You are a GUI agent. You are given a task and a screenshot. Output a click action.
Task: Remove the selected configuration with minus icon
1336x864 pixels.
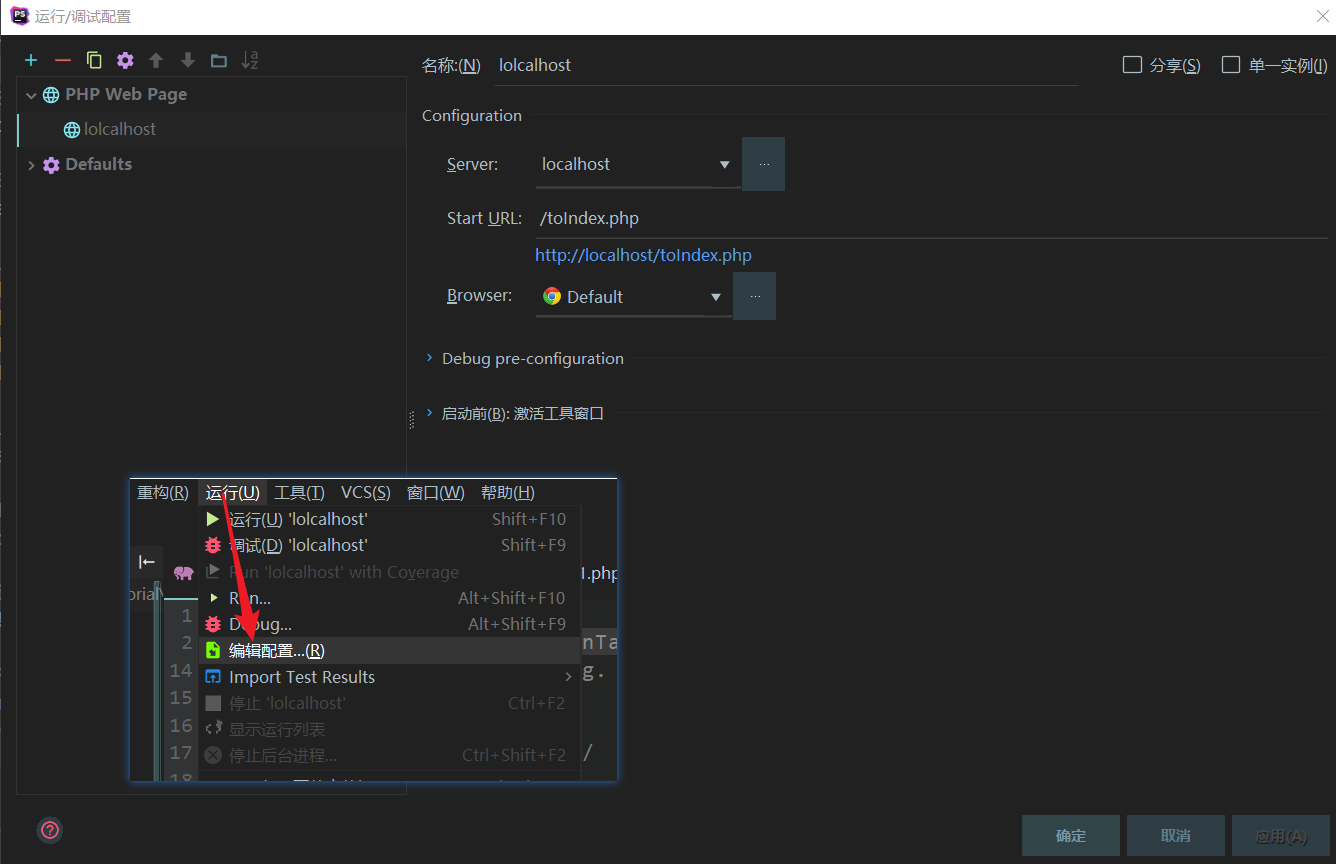pos(63,60)
